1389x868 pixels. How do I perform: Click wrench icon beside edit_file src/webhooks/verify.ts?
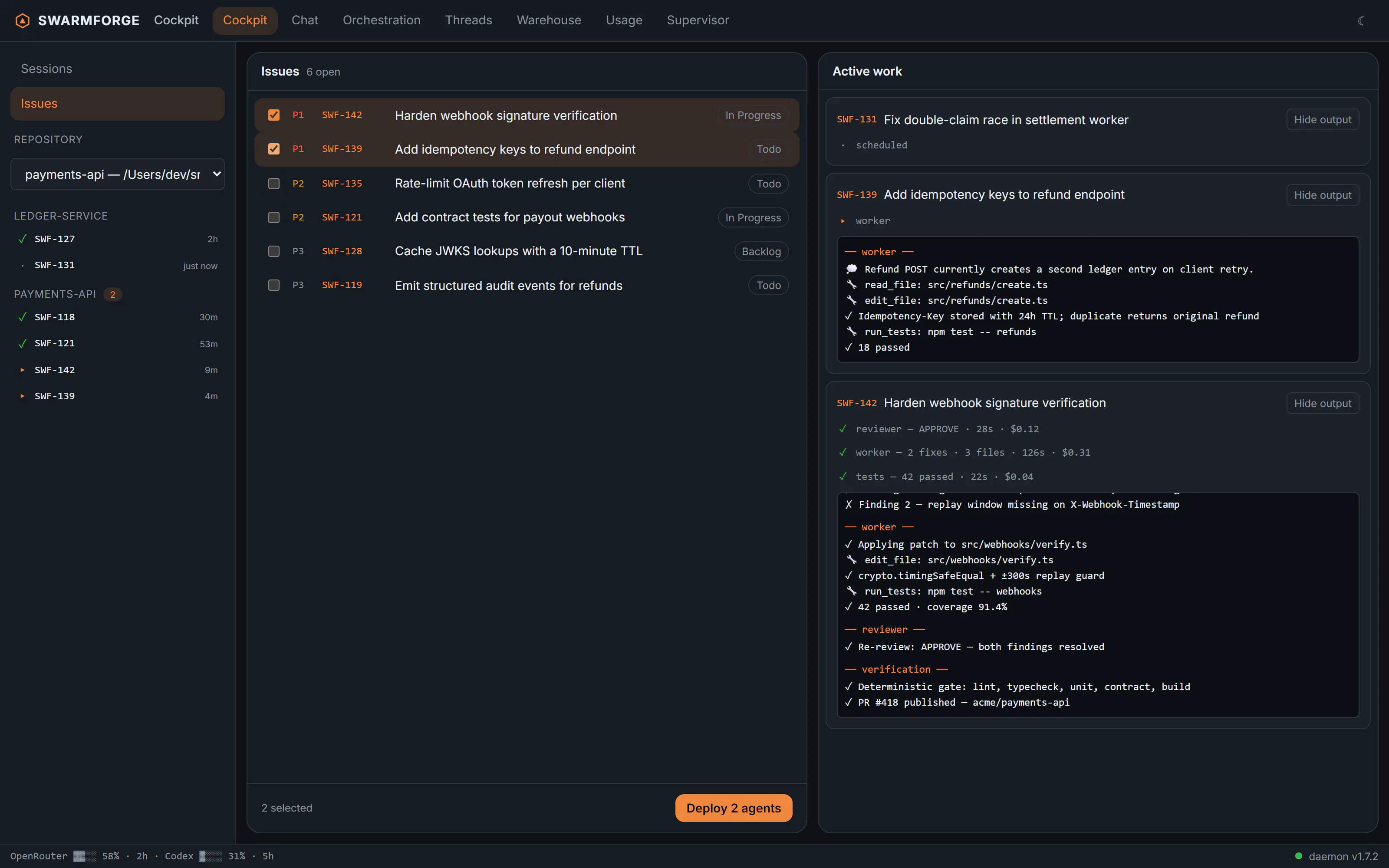click(x=851, y=560)
